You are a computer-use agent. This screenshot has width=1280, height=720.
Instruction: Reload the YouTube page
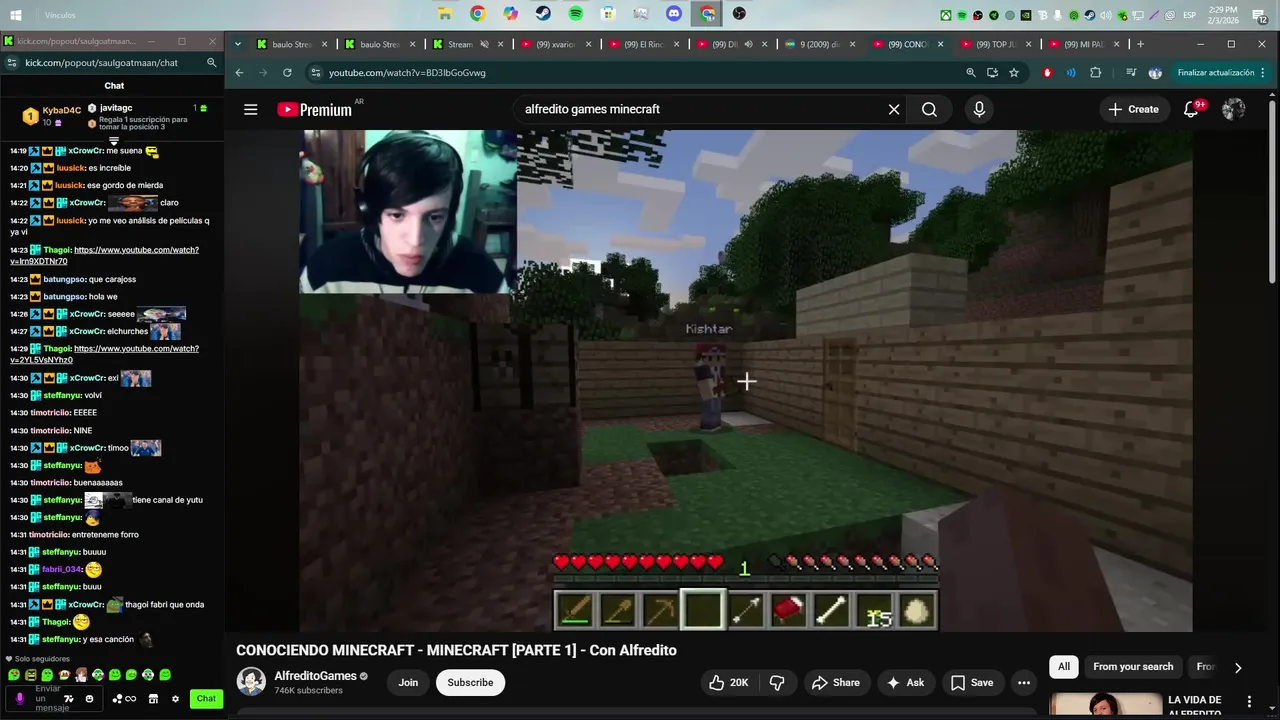pos(287,73)
